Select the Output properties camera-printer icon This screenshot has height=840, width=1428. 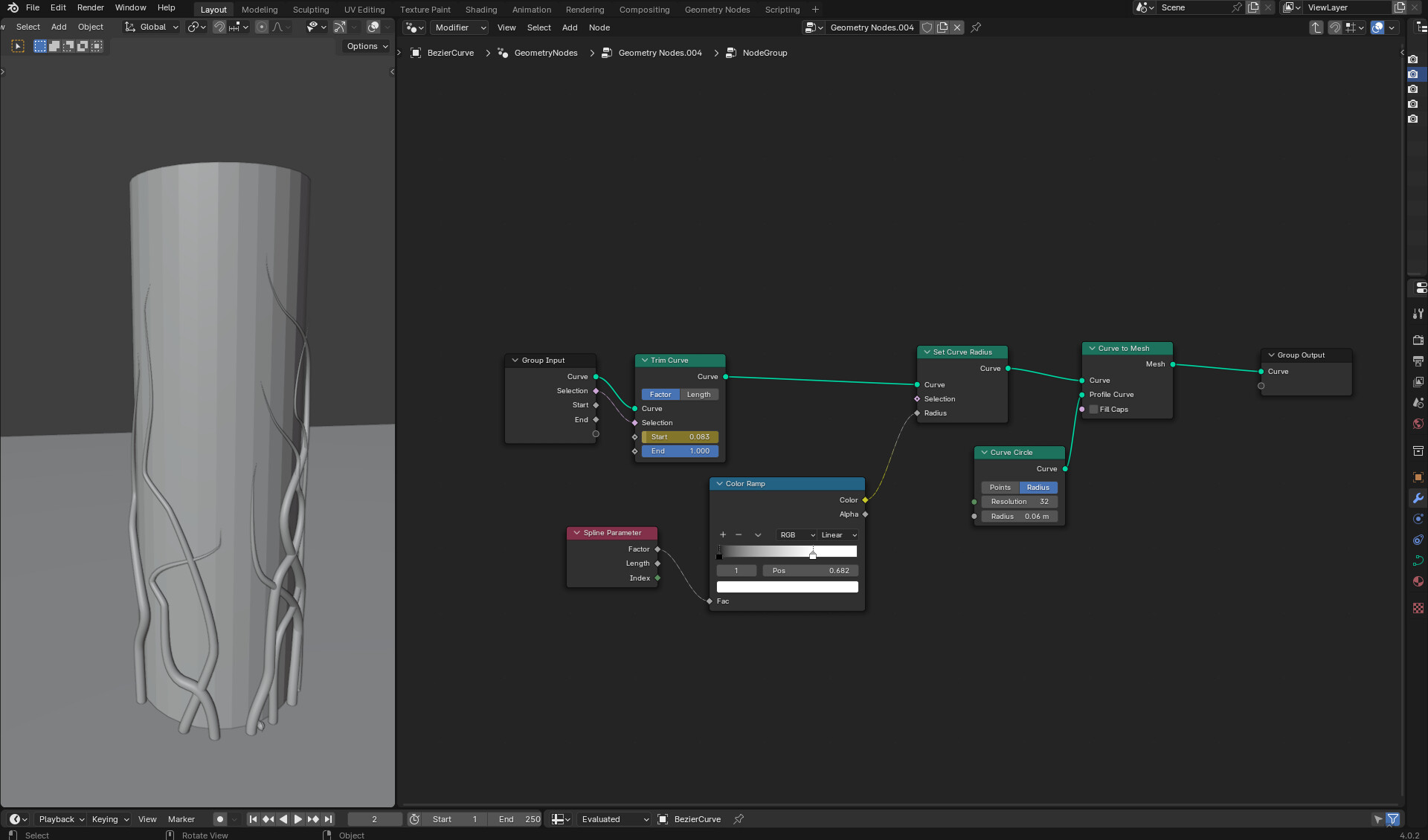pos(1418,361)
